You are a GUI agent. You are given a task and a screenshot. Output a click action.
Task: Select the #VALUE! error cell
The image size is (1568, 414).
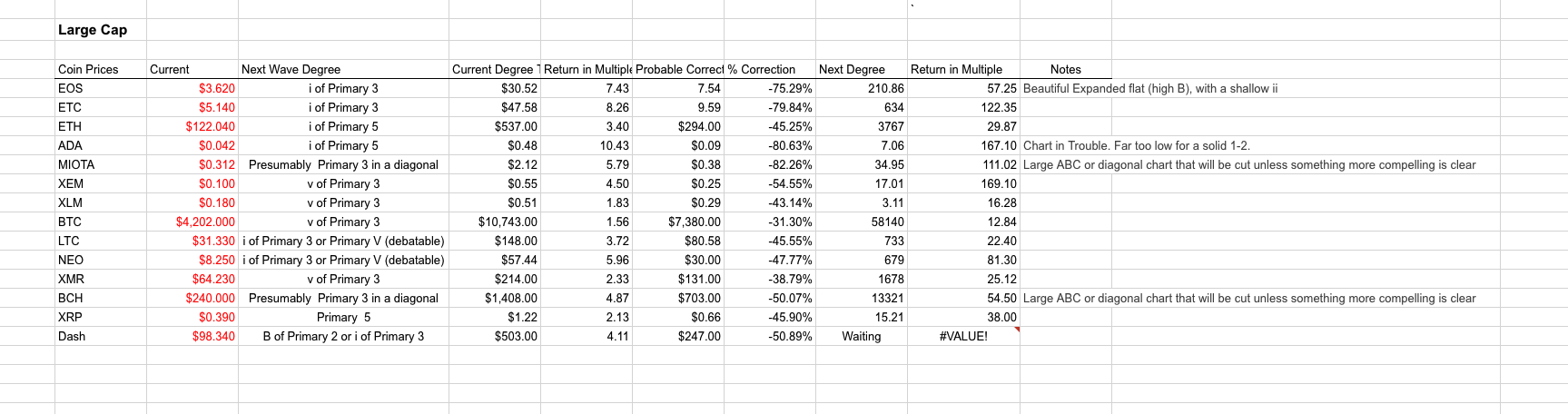[963, 336]
